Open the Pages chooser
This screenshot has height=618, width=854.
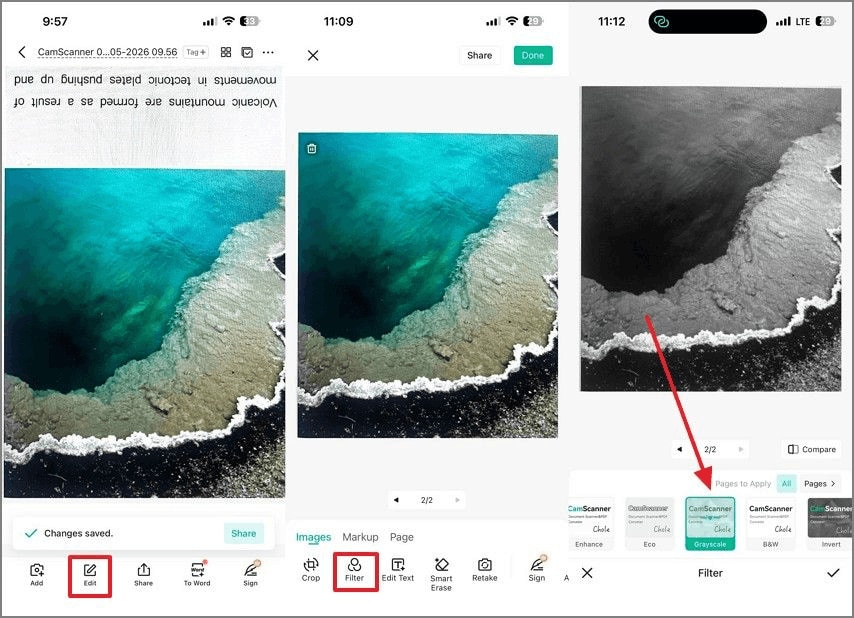(820, 484)
